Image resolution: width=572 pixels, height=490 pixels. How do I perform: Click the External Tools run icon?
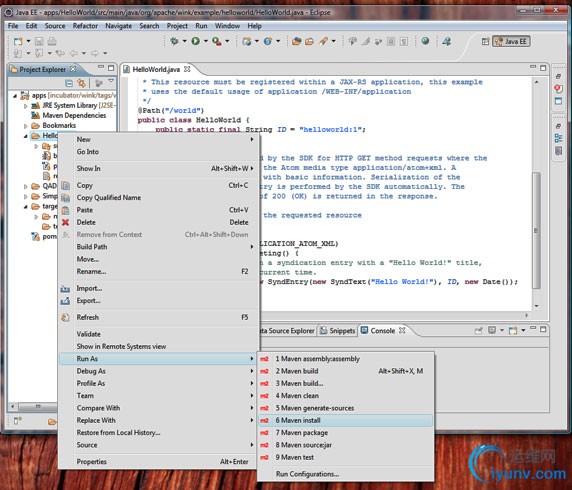(217, 41)
